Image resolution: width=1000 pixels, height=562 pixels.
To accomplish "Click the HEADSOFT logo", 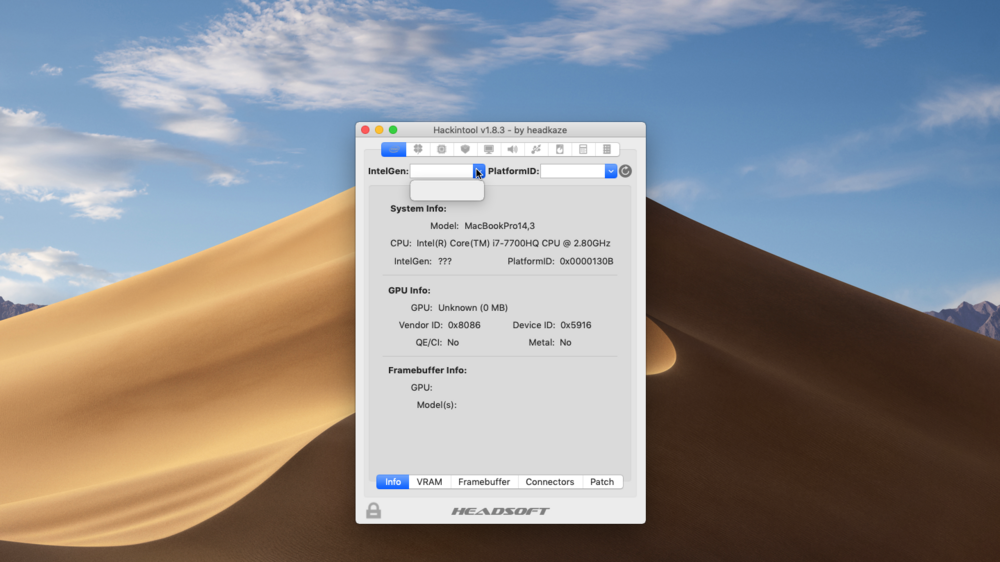I will 500,511.
